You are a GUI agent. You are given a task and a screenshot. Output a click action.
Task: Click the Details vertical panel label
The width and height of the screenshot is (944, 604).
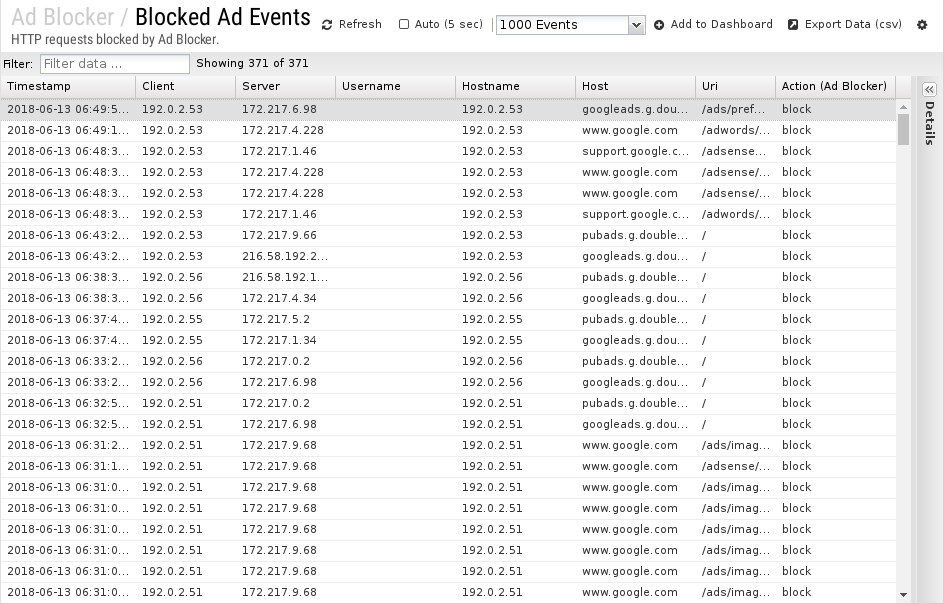[x=930, y=123]
